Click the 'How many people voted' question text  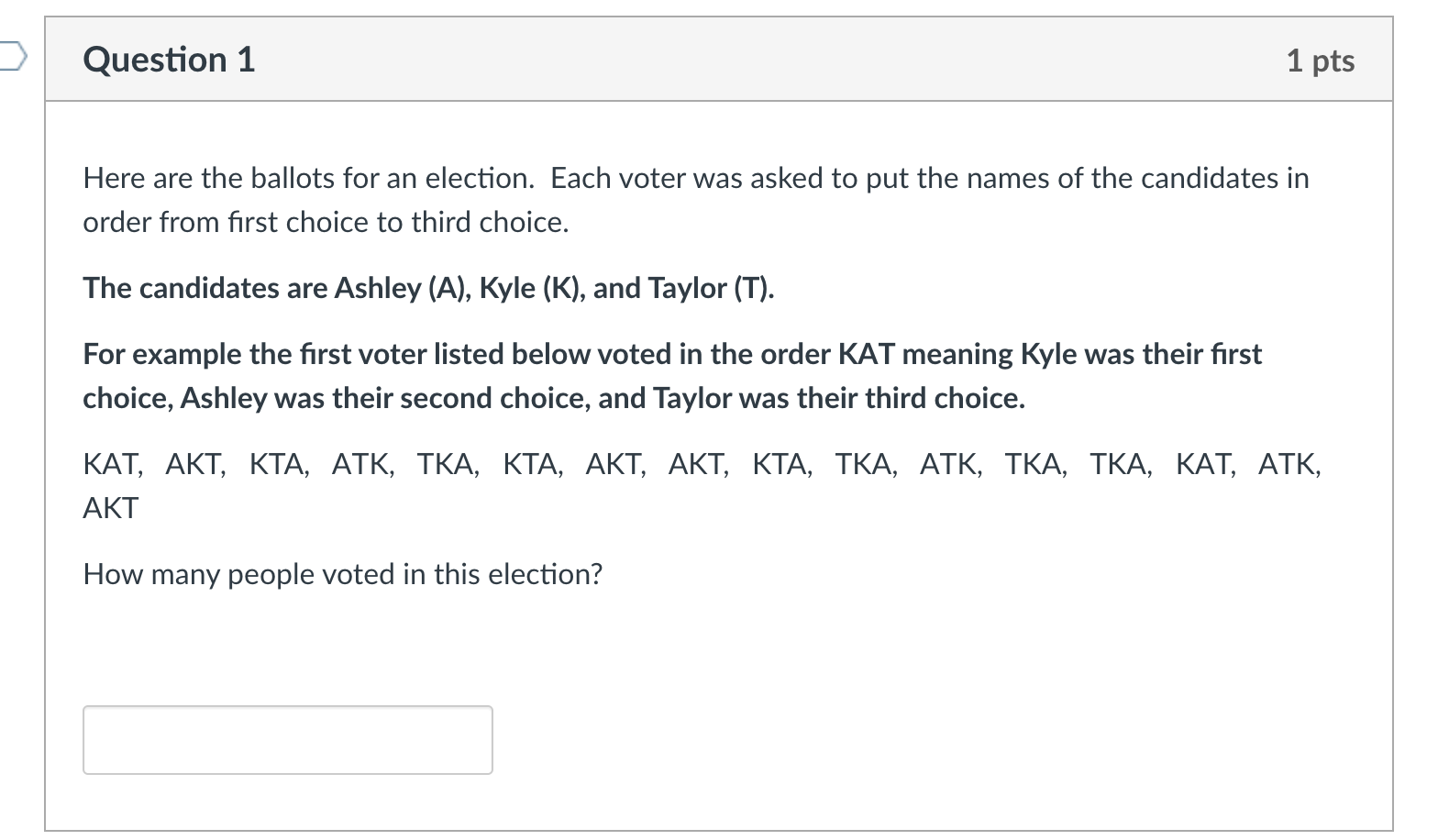coord(343,574)
